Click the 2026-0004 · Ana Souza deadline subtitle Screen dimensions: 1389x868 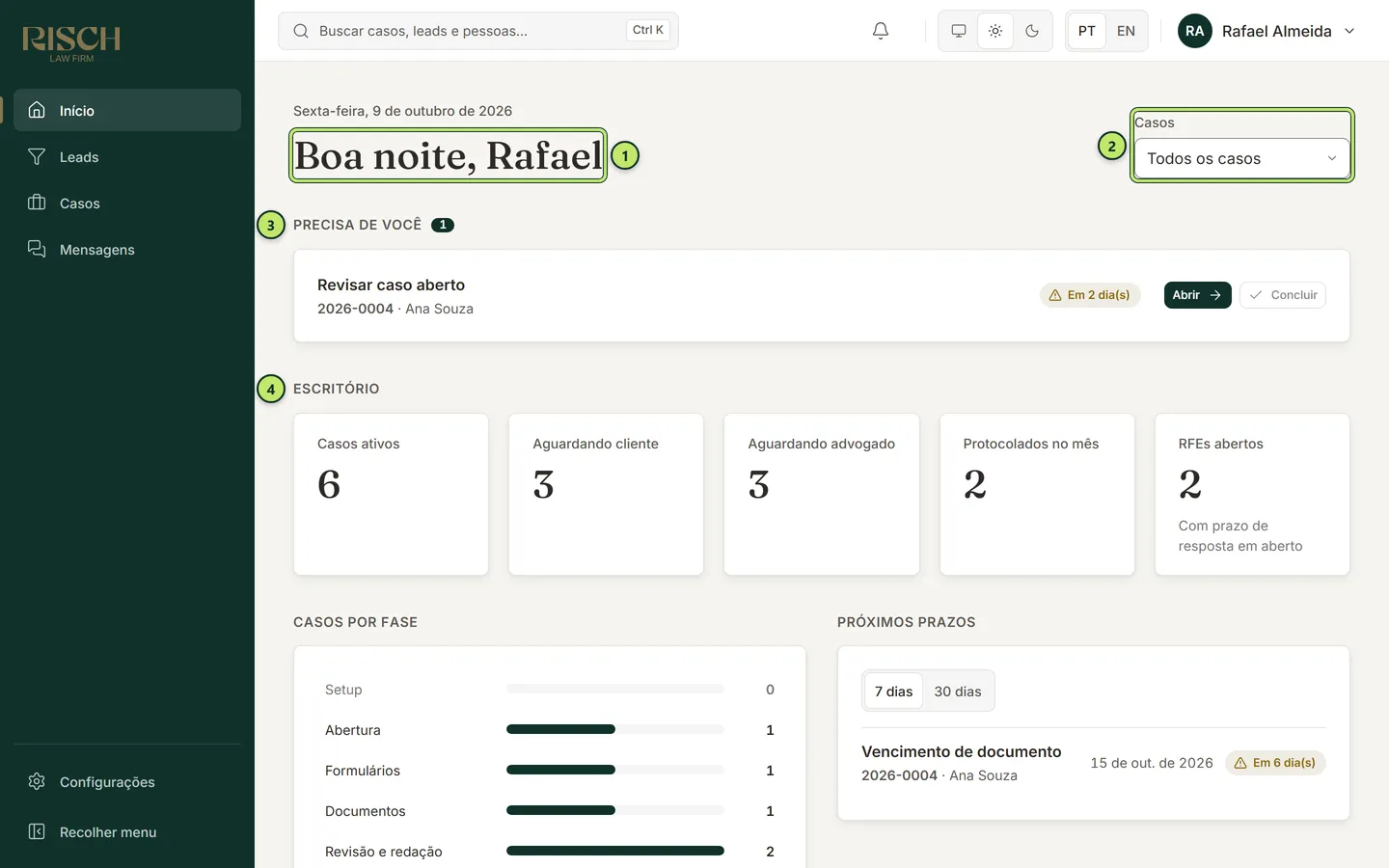[940, 775]
